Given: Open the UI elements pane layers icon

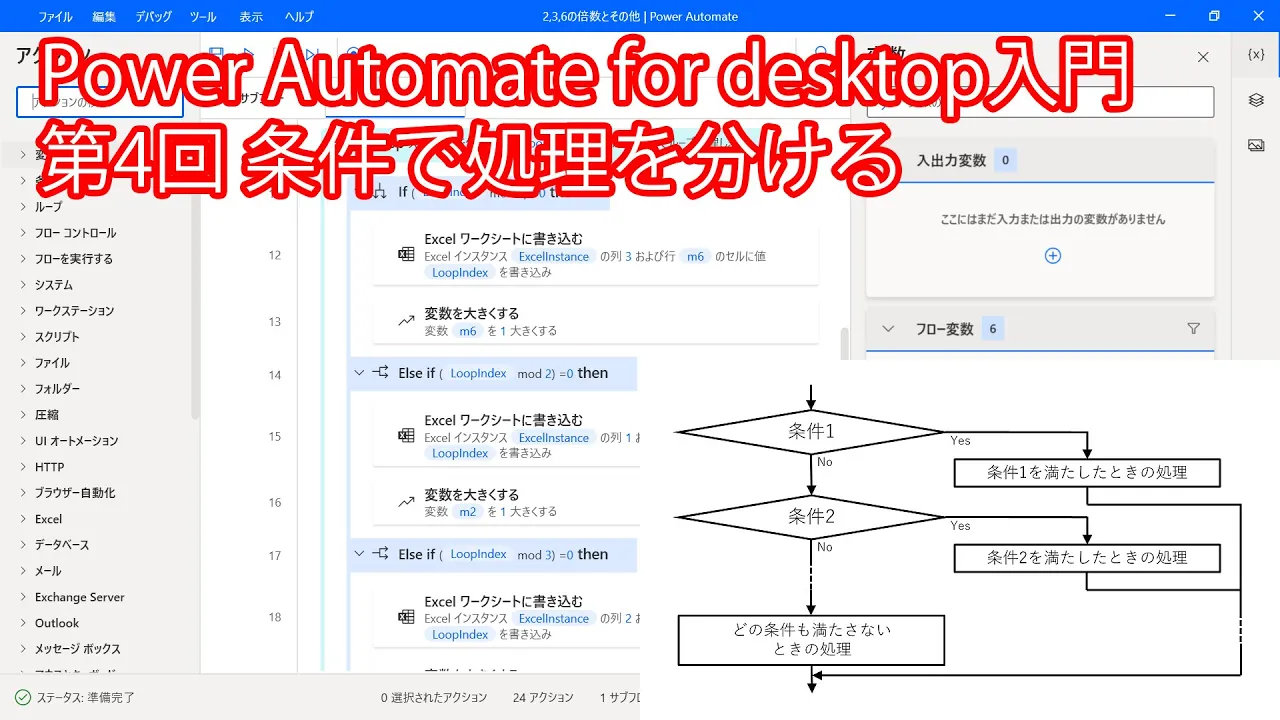Looking at the screenshot, I should (x=1256, y=100).
